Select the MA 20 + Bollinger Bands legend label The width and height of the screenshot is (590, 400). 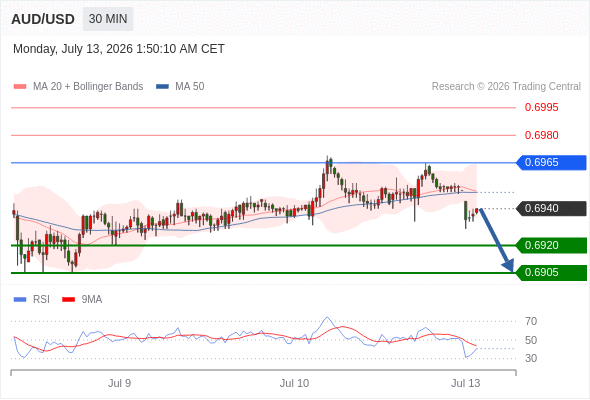pos(88,87)
